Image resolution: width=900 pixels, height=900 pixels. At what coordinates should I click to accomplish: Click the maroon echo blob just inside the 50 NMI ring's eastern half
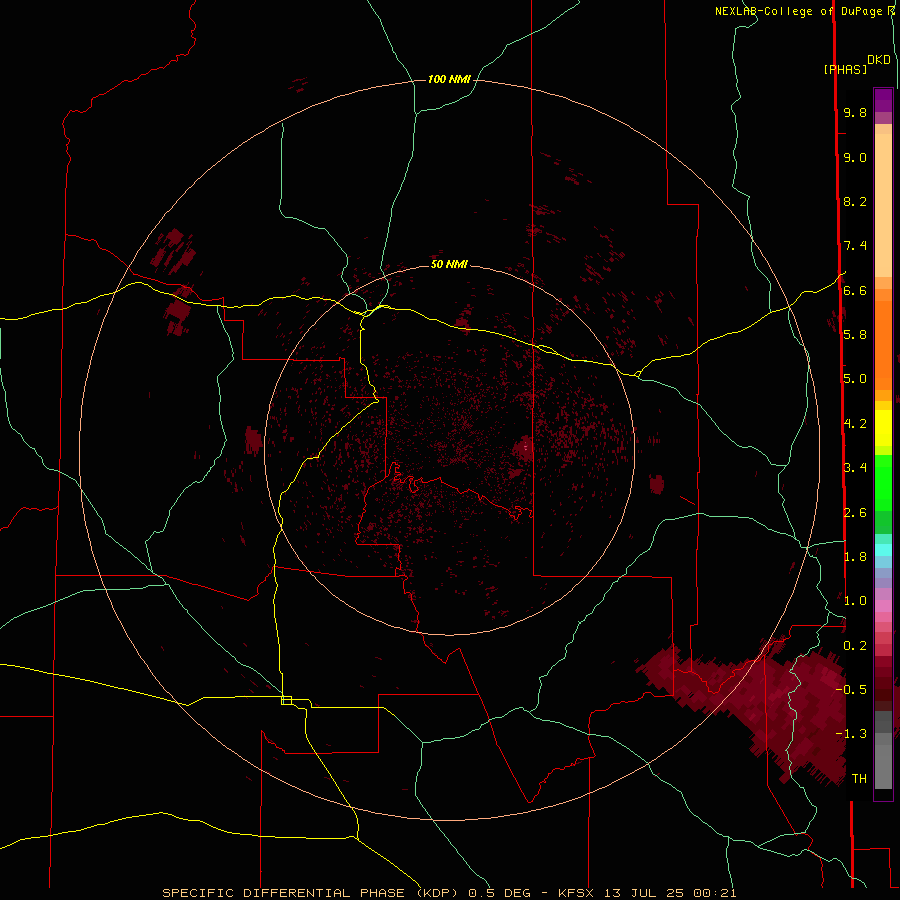[523, 448]
